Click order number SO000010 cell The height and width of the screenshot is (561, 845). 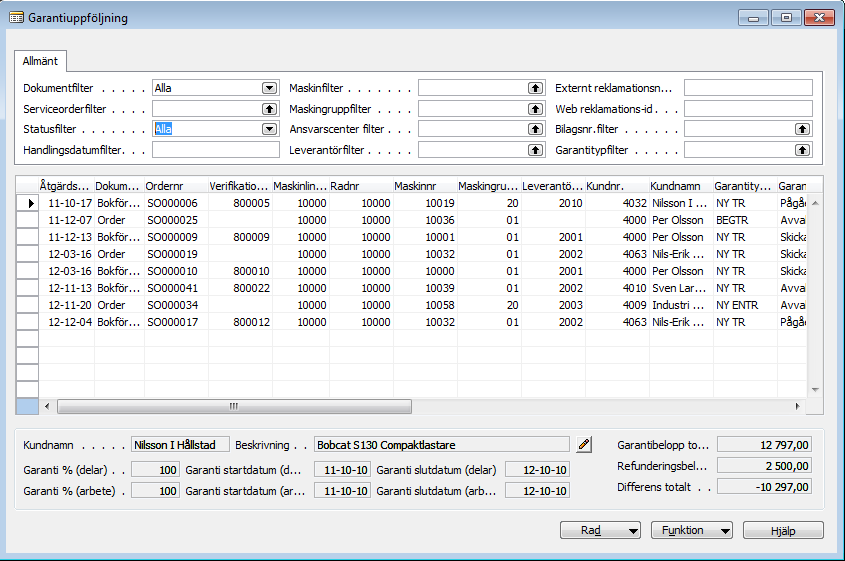tap(176, 271)
